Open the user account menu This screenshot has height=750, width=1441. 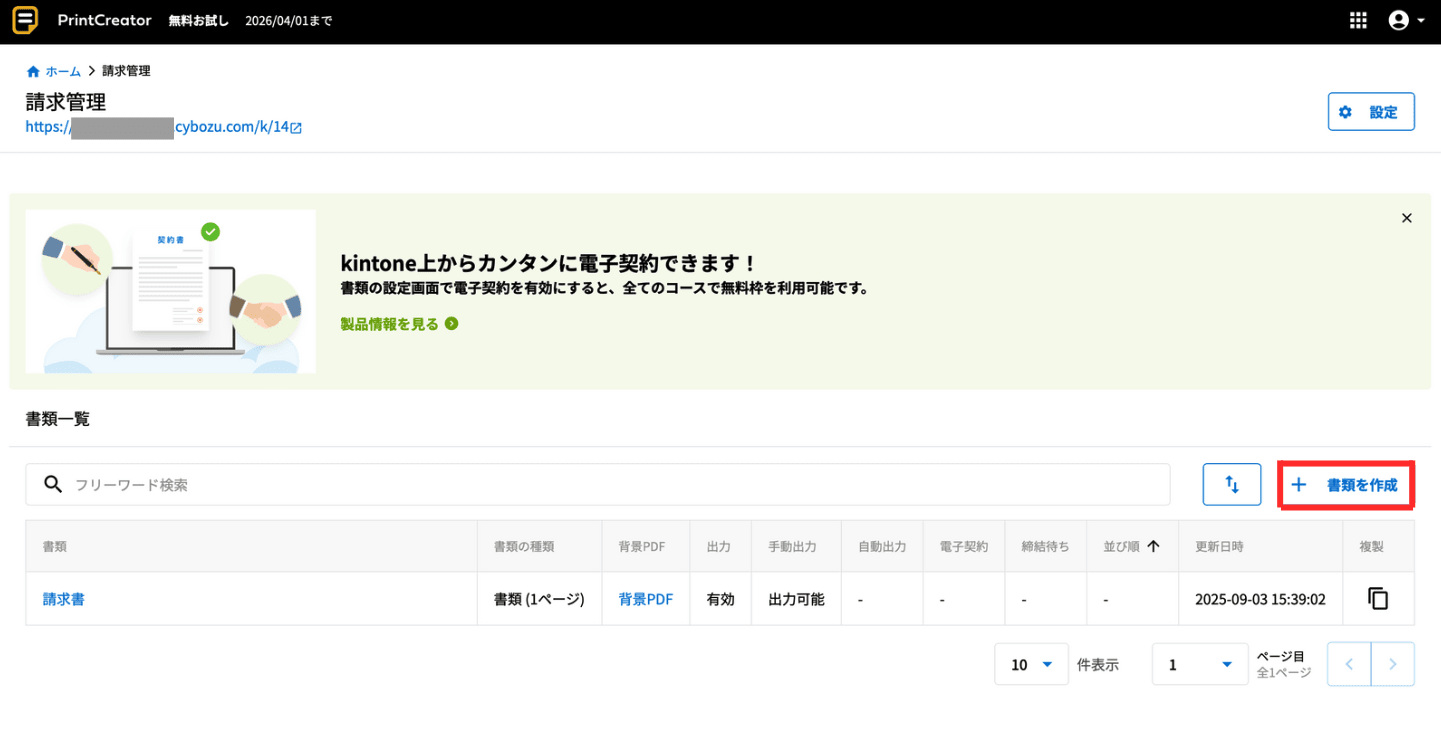(1407, 21)
